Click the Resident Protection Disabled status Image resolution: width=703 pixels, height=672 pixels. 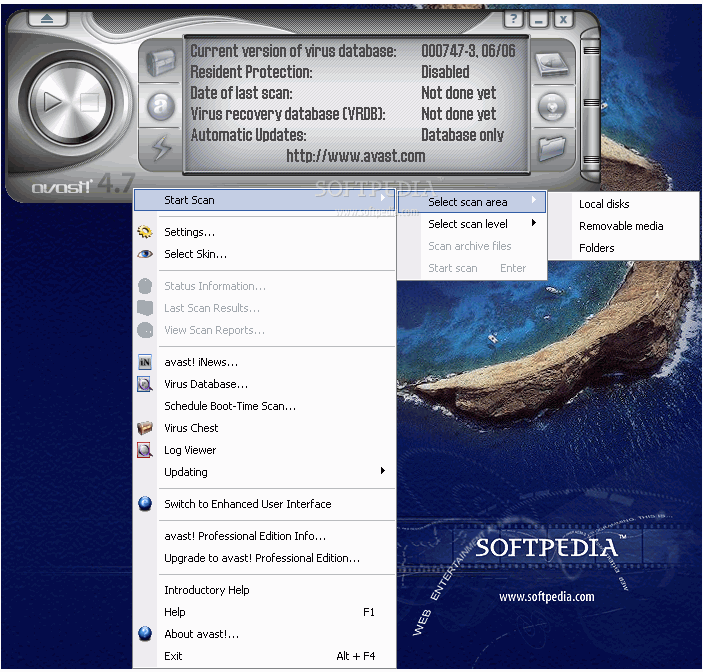click(445, 72)
